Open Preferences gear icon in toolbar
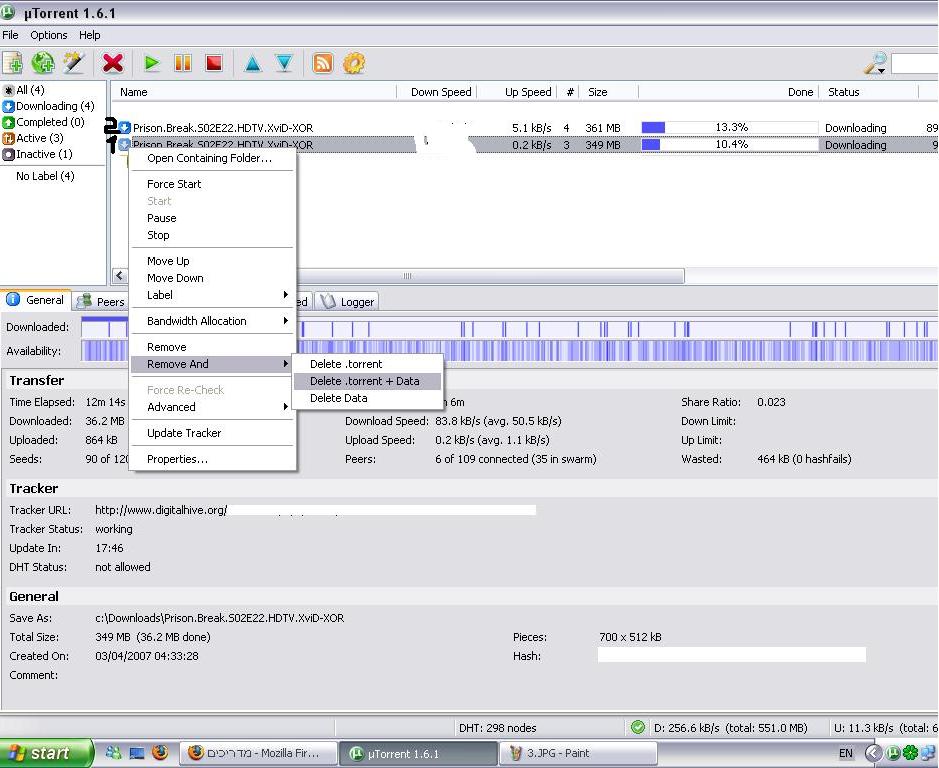This screenshot has width=939, height=768. (x=353, y=63)
